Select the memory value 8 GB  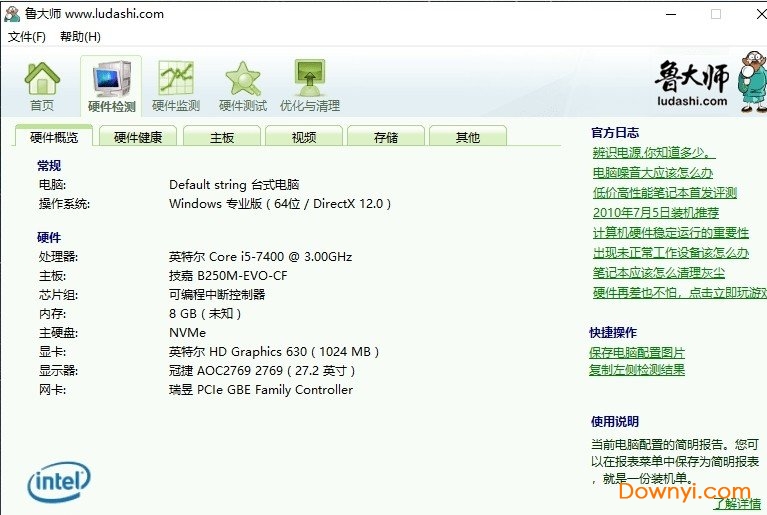(x=205, y=313)
